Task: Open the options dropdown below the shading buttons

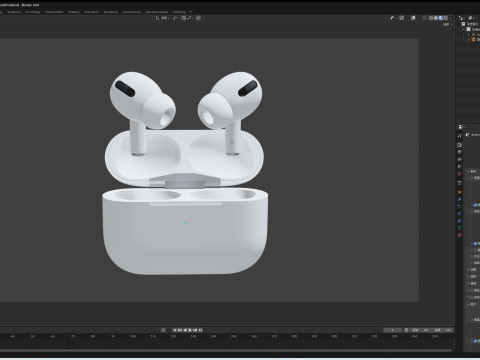Action: click(x=448, y=25)
